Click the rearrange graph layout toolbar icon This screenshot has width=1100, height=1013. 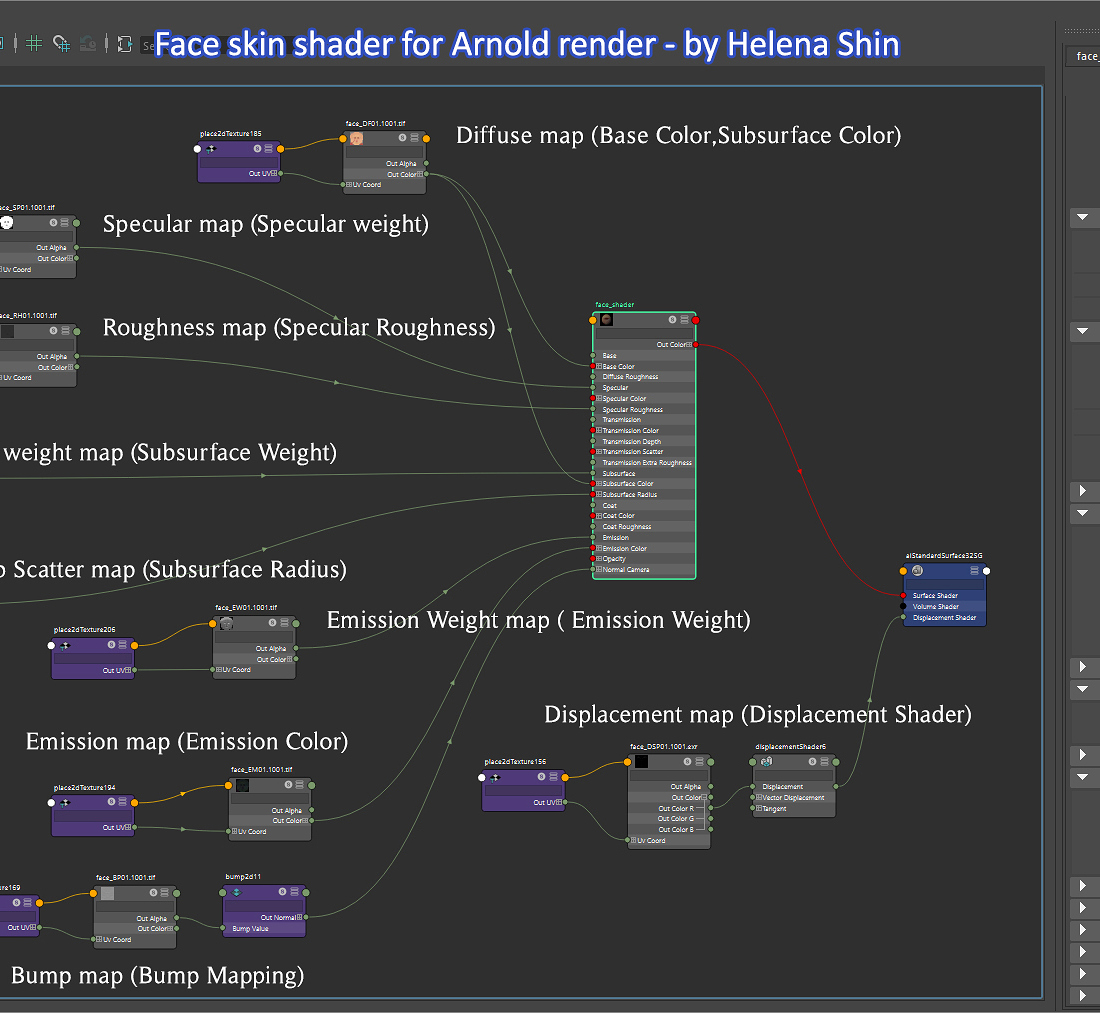click(124, 43)
